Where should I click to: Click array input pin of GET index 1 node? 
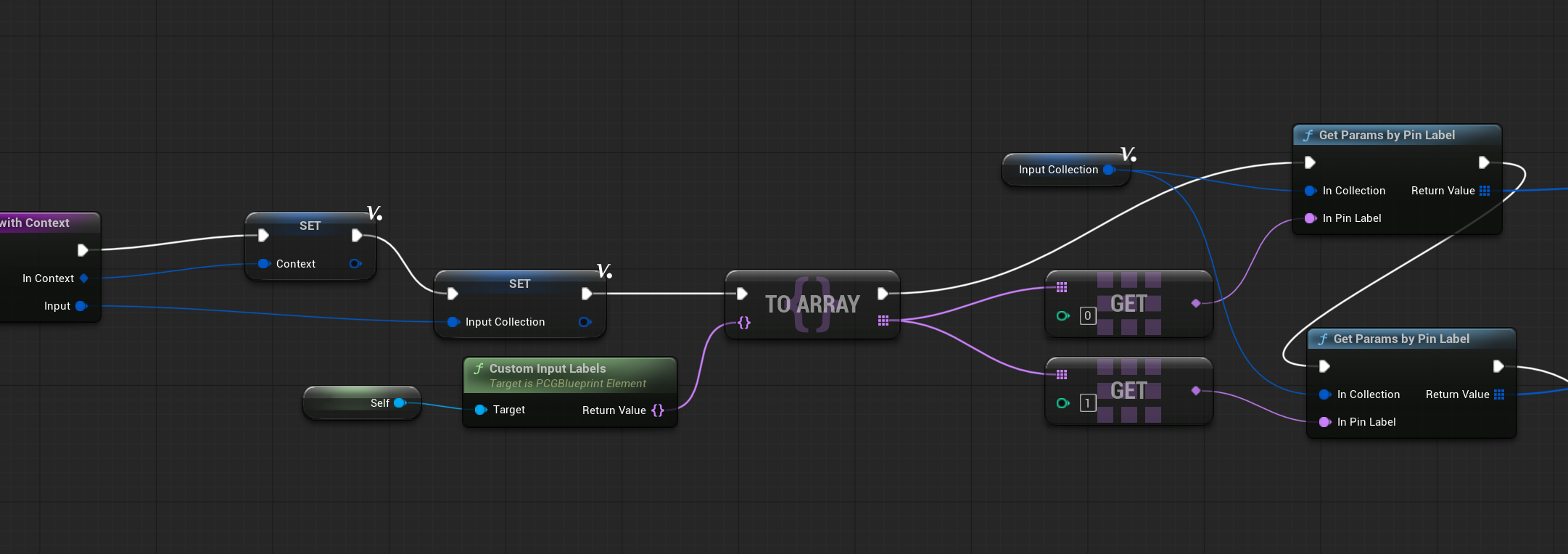coord(1062,375)
